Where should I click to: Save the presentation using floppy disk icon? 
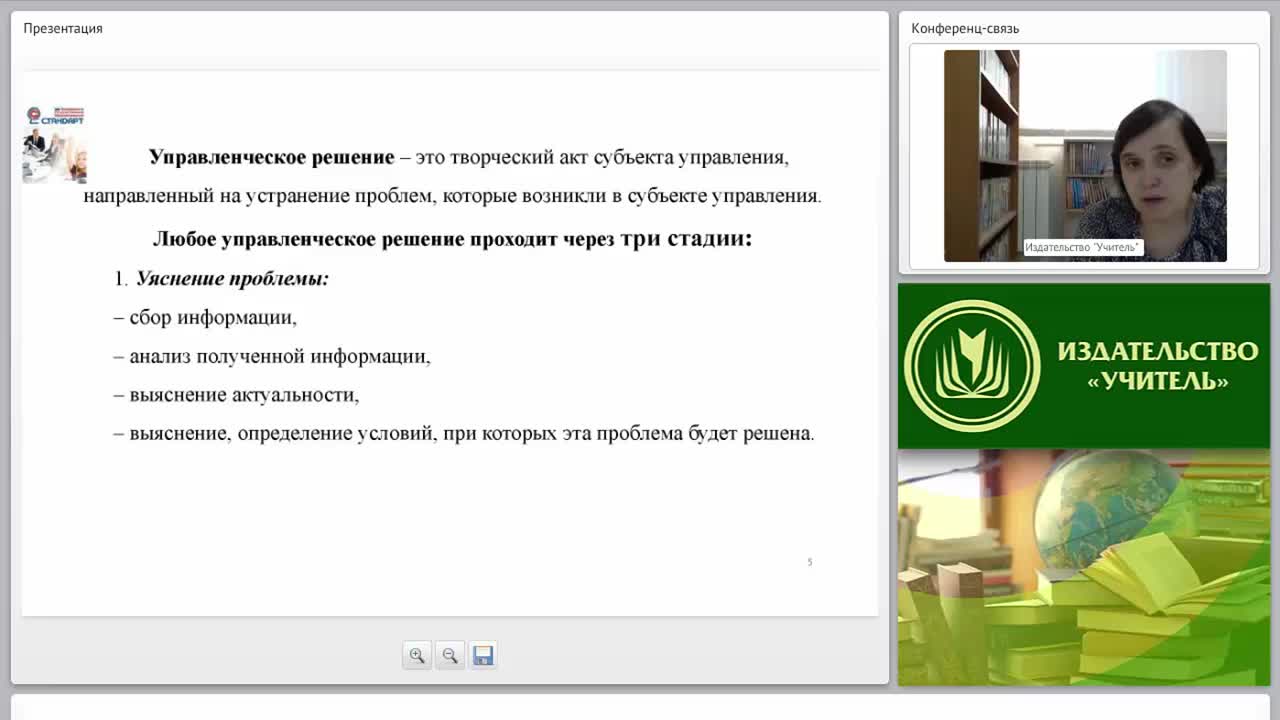[x=483, y=656]
